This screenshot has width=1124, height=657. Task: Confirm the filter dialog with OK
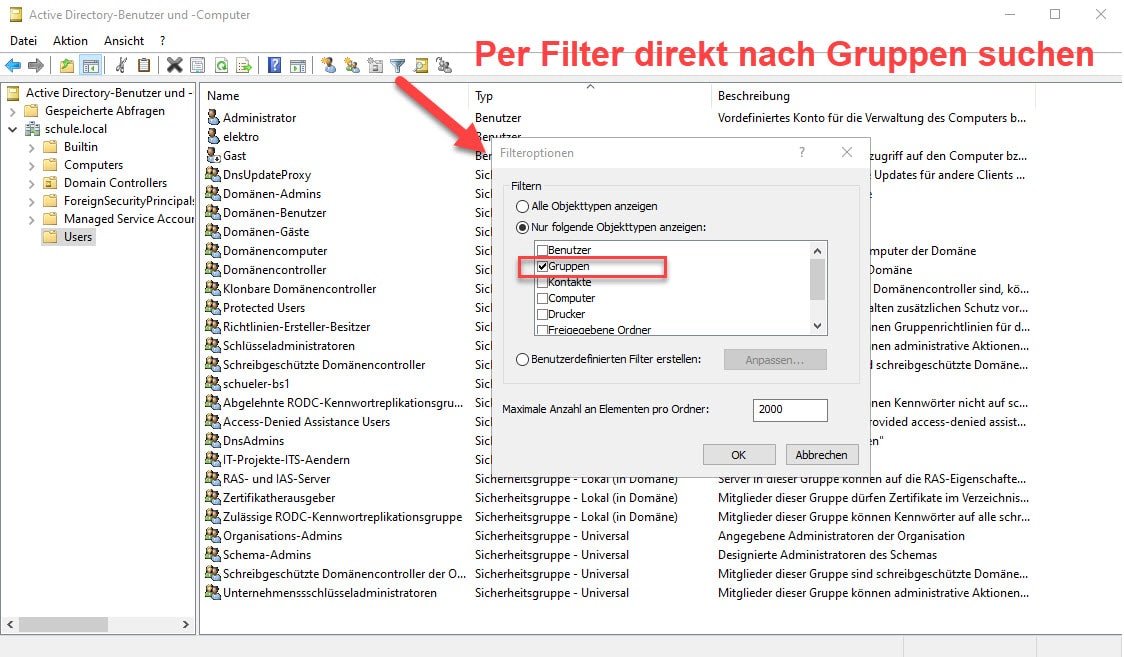739,454
